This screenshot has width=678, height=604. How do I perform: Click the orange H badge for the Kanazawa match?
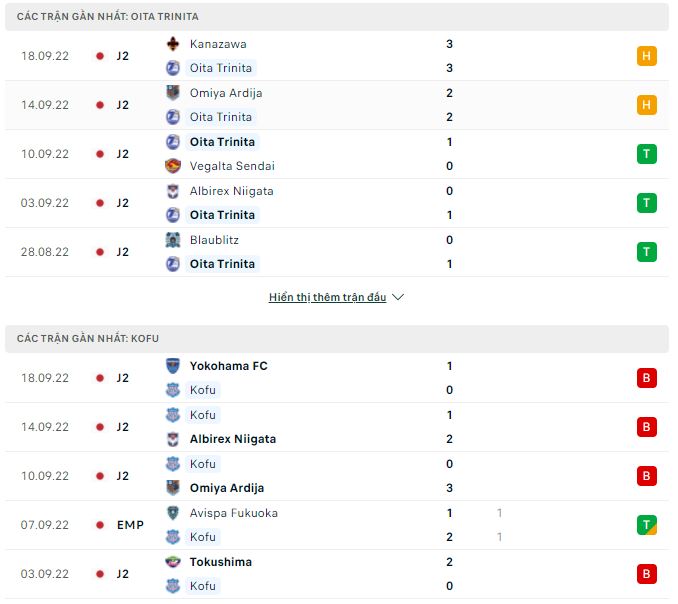pos(646,56)
